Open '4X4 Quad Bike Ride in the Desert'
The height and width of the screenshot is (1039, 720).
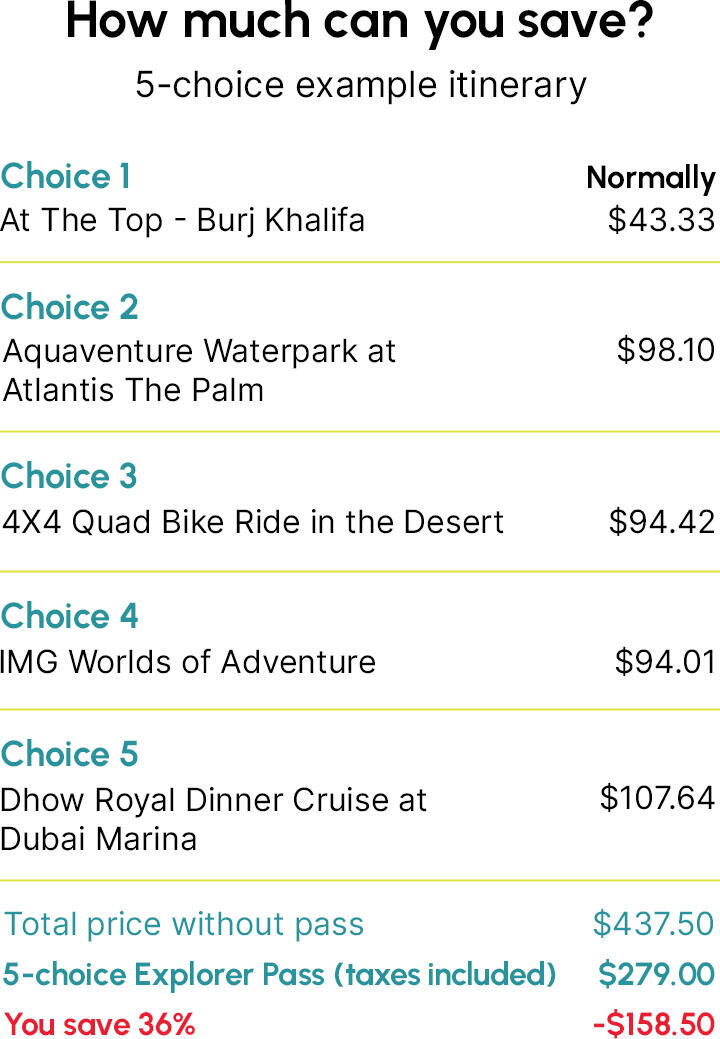(x=252, y=522)
